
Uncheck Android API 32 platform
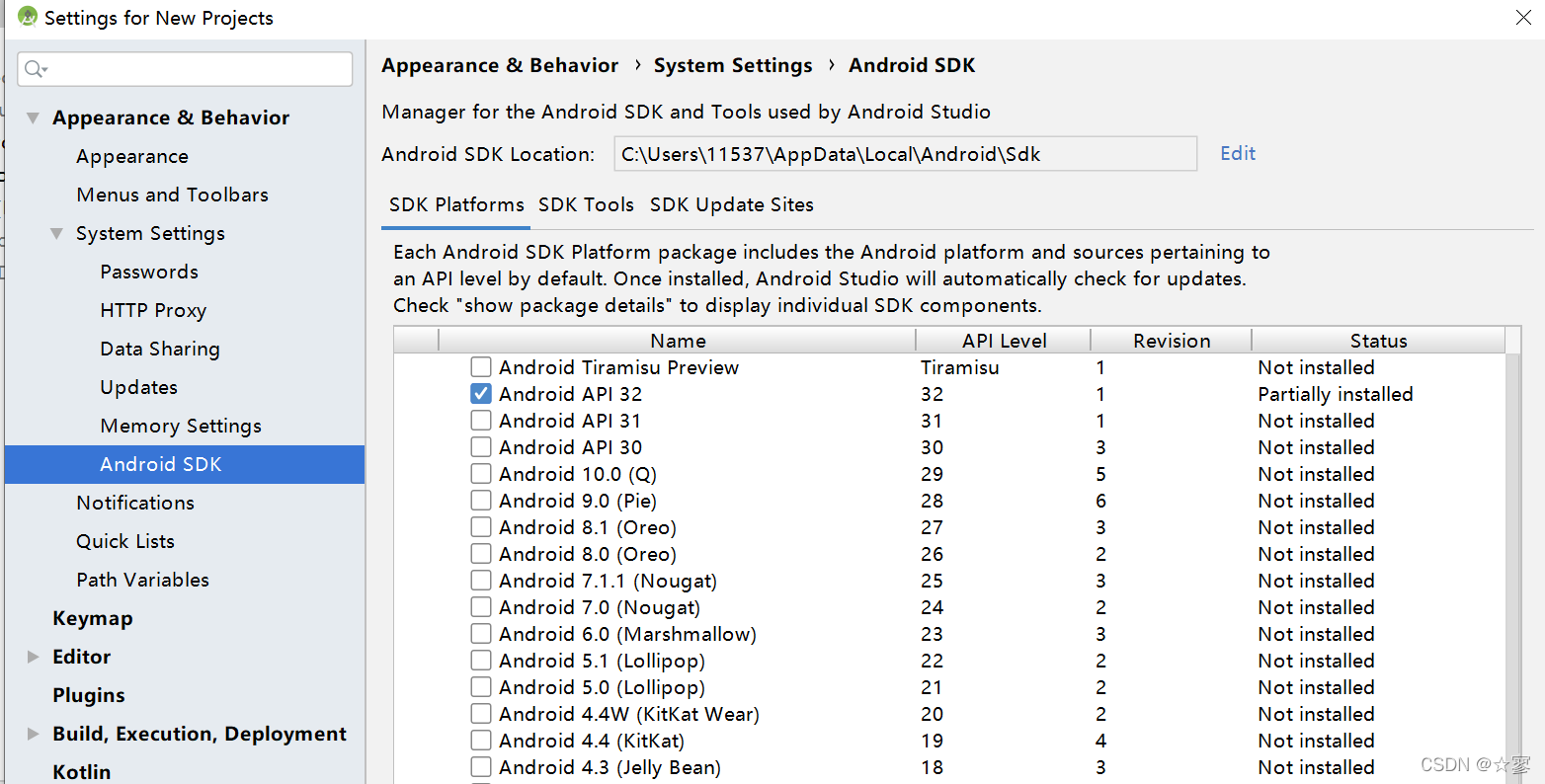[481, 393]
